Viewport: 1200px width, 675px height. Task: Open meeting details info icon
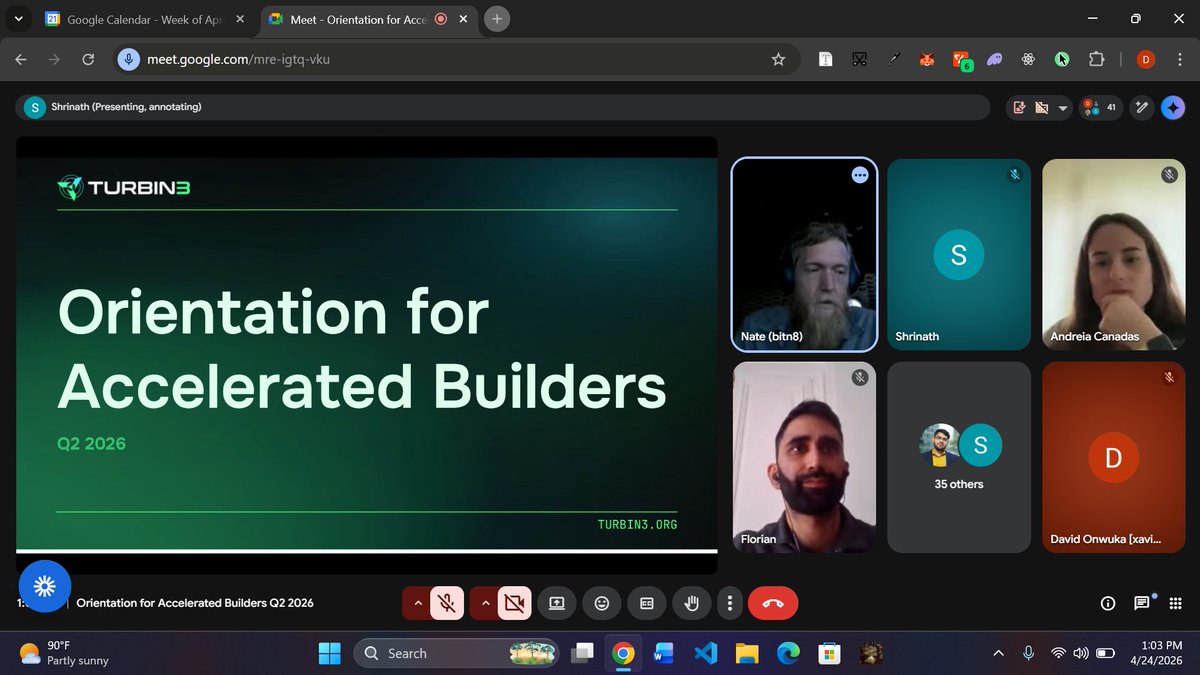click(1107, 603)
